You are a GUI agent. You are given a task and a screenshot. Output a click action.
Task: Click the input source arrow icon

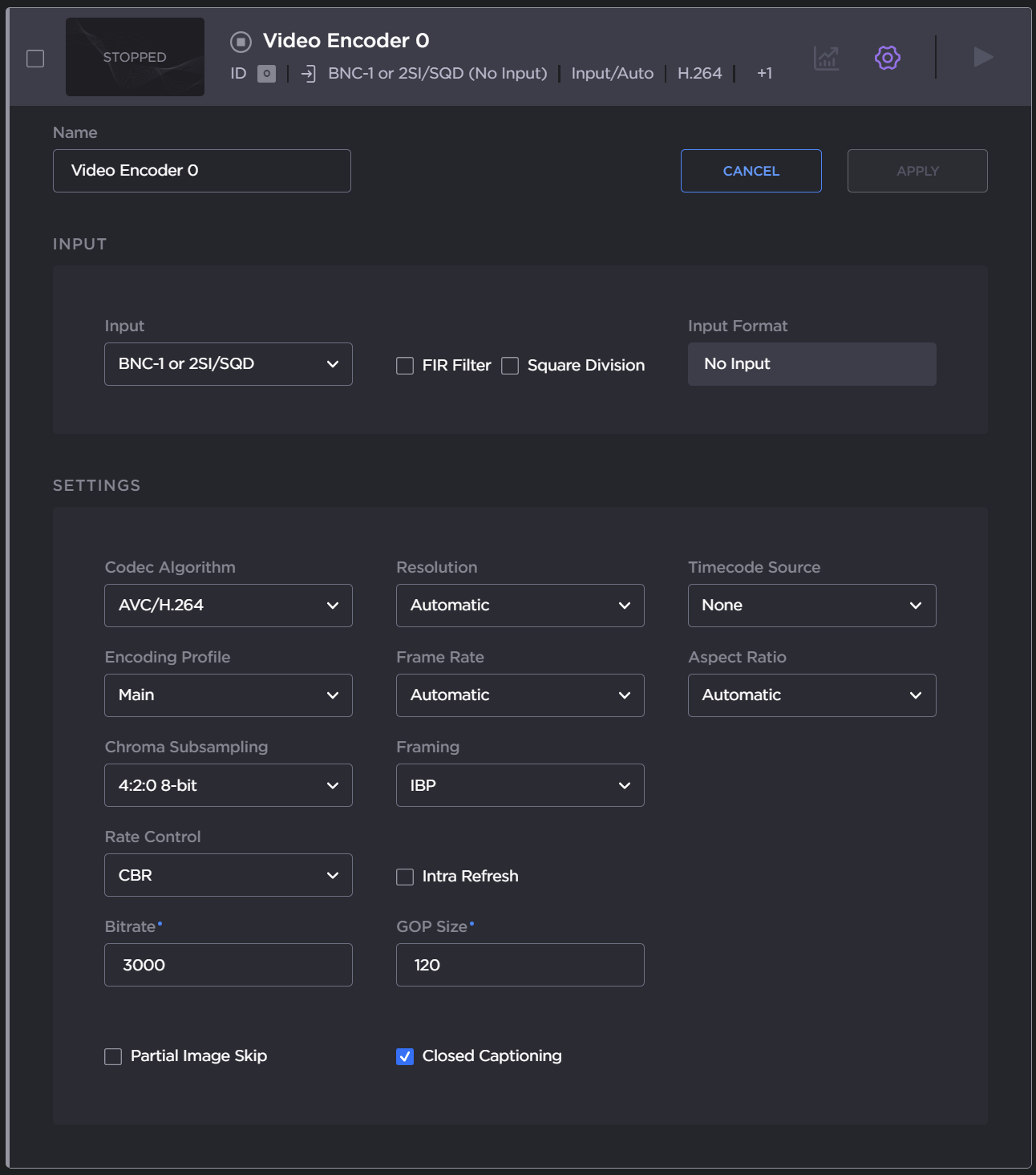tap(309, 74)
